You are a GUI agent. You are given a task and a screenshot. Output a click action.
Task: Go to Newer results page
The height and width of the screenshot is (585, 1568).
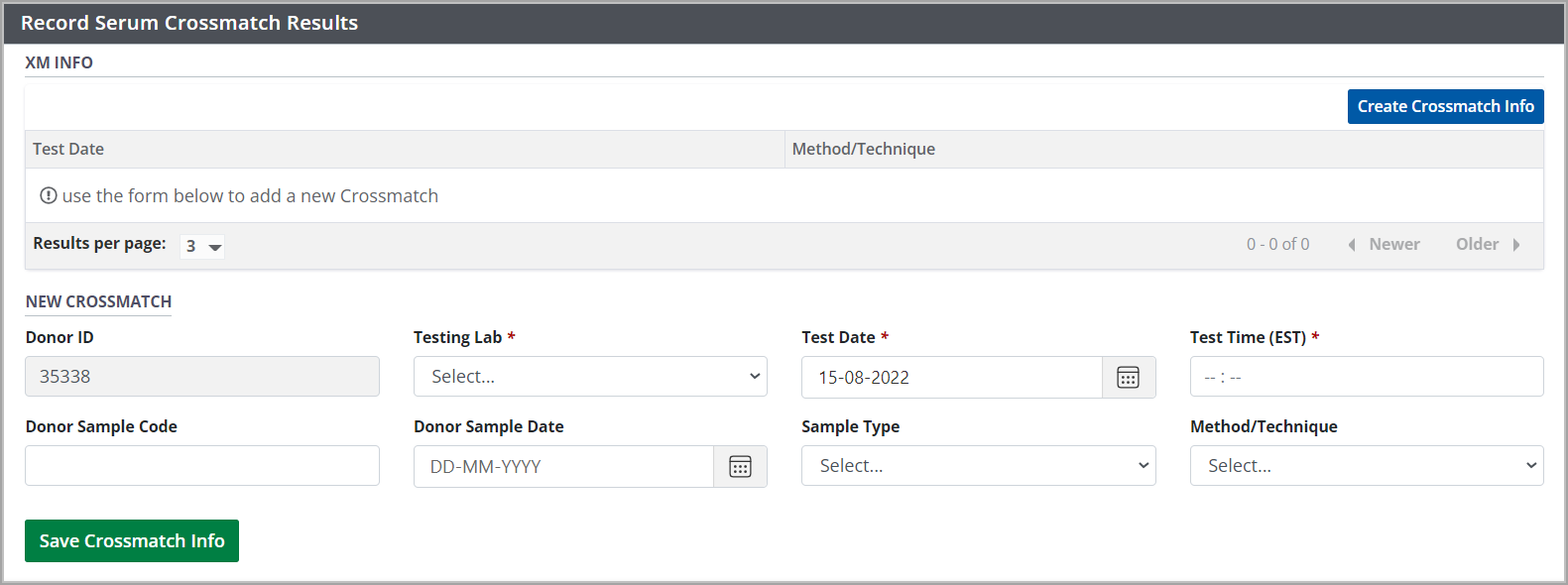[x=1384, y=245]
